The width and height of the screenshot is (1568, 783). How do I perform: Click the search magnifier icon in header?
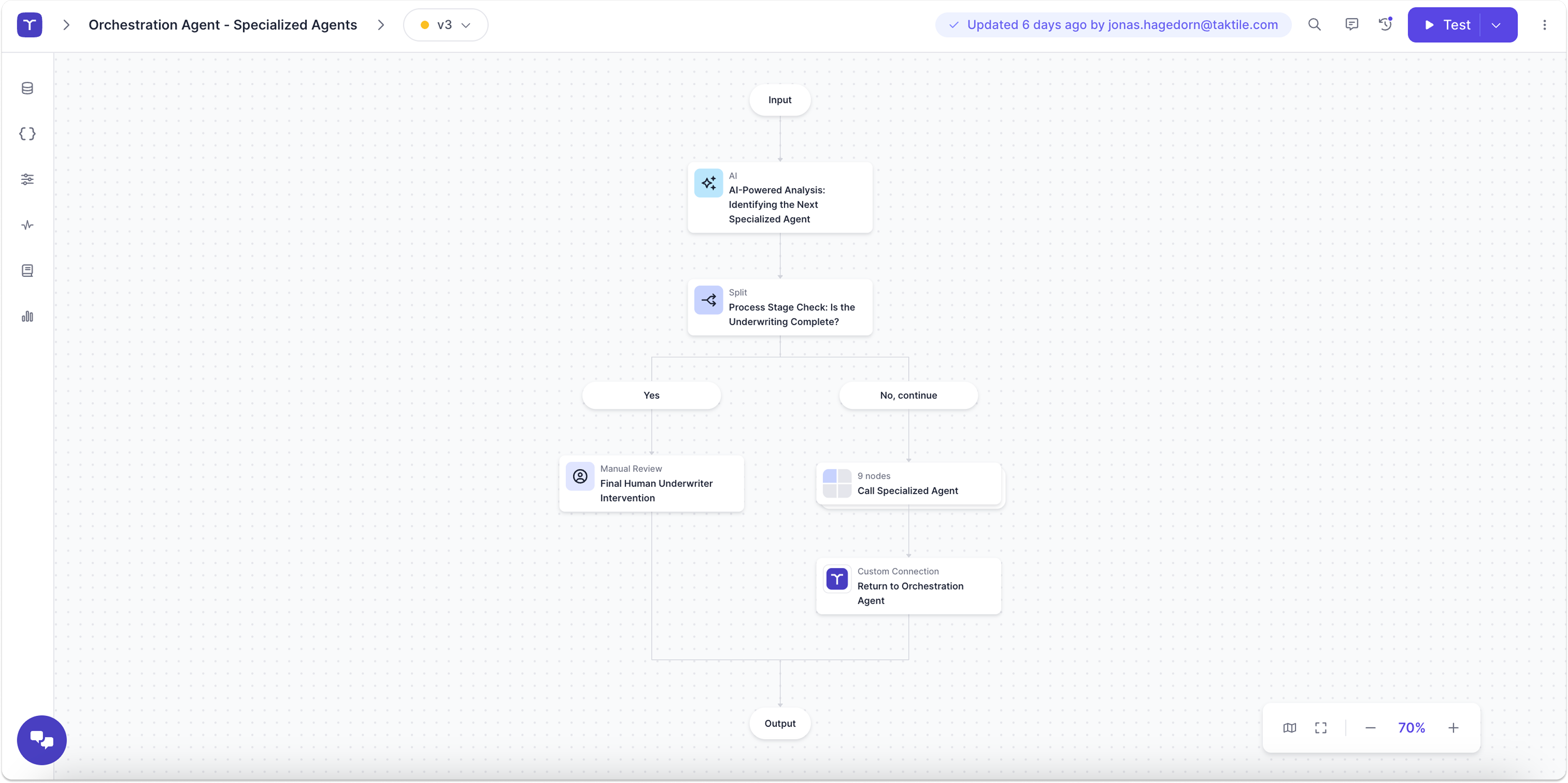[1314, 25]
